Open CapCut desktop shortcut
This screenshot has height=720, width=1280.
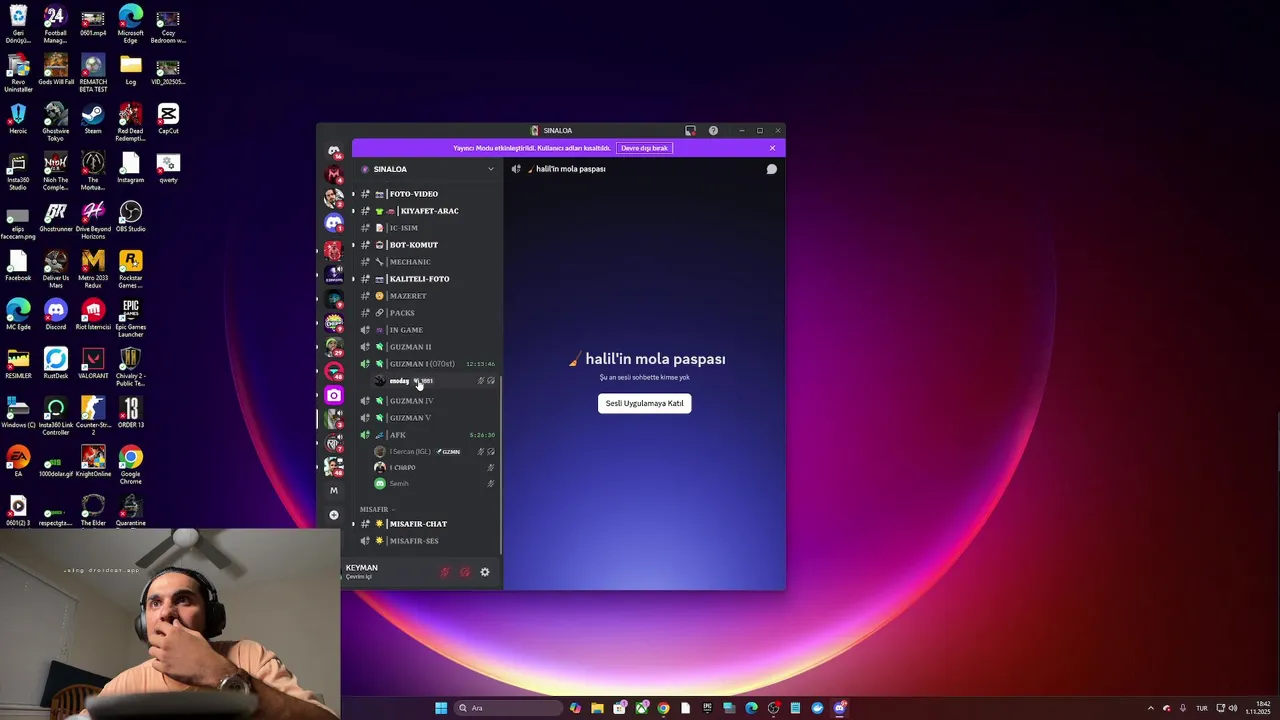[168, 120]
